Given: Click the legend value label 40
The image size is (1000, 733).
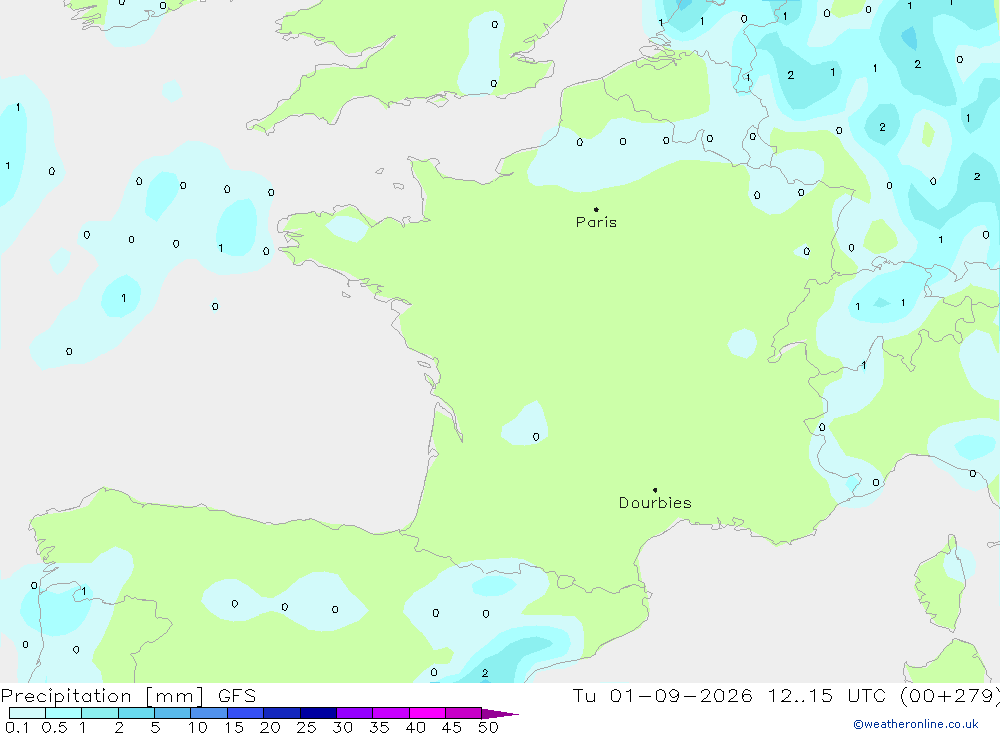Looking at the screenshot, I should click(x=416, y=727).
